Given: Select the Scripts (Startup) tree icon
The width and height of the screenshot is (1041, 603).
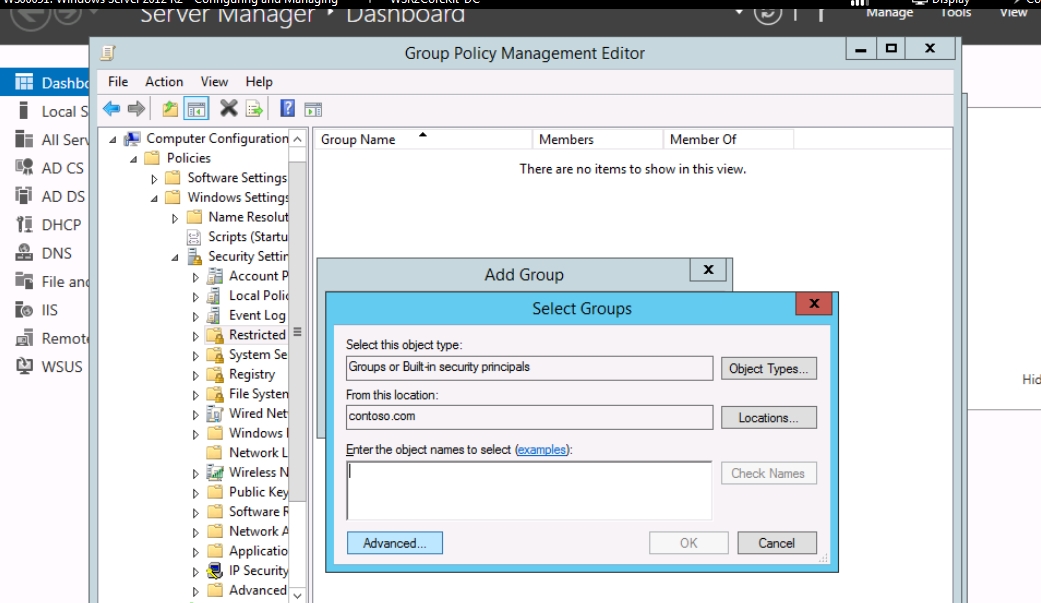Looking at the screenshot, I should click(x=194, y=237).
